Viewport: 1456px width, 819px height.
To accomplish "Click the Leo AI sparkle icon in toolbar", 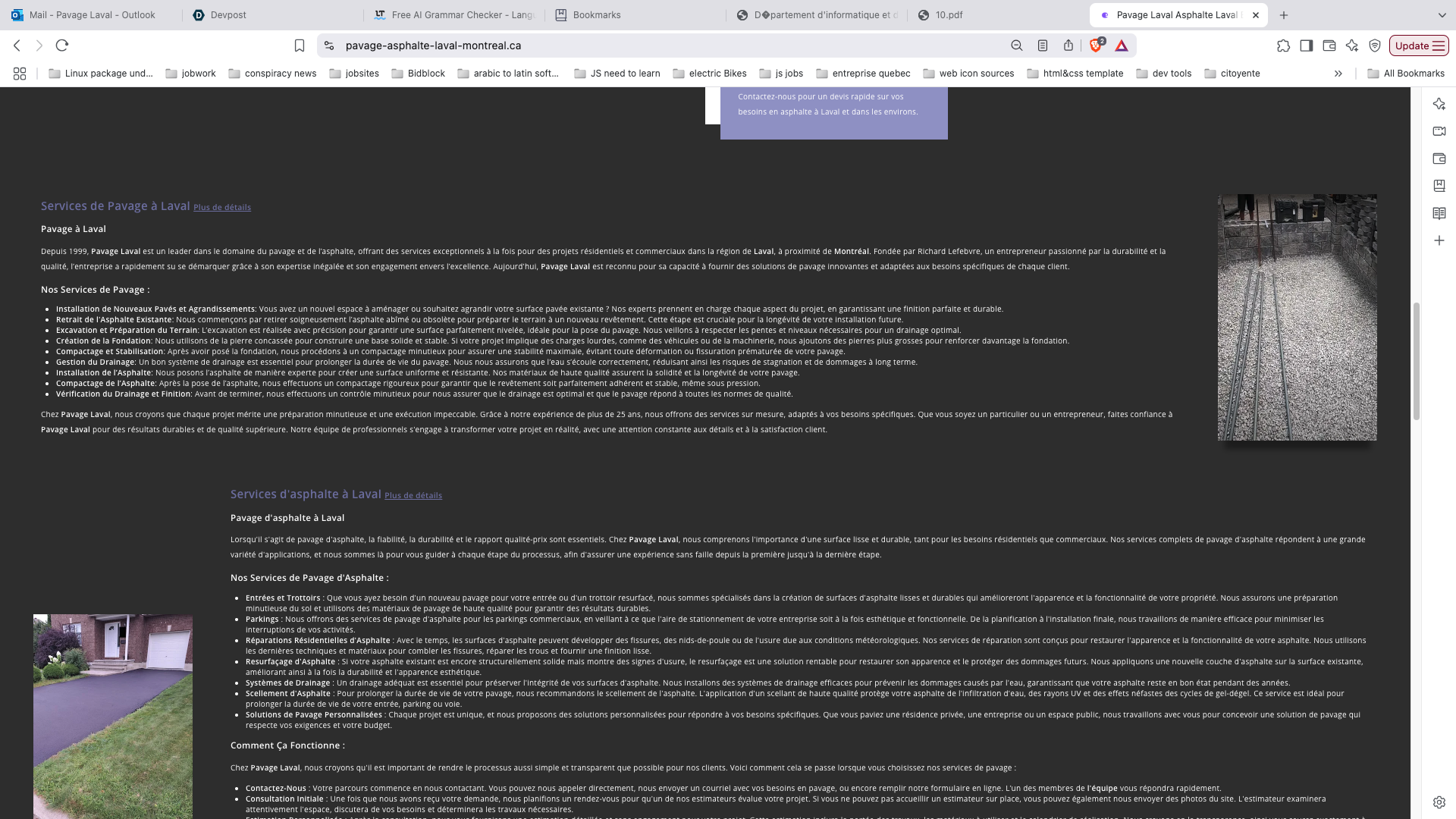I will [x=1351, y=45].
